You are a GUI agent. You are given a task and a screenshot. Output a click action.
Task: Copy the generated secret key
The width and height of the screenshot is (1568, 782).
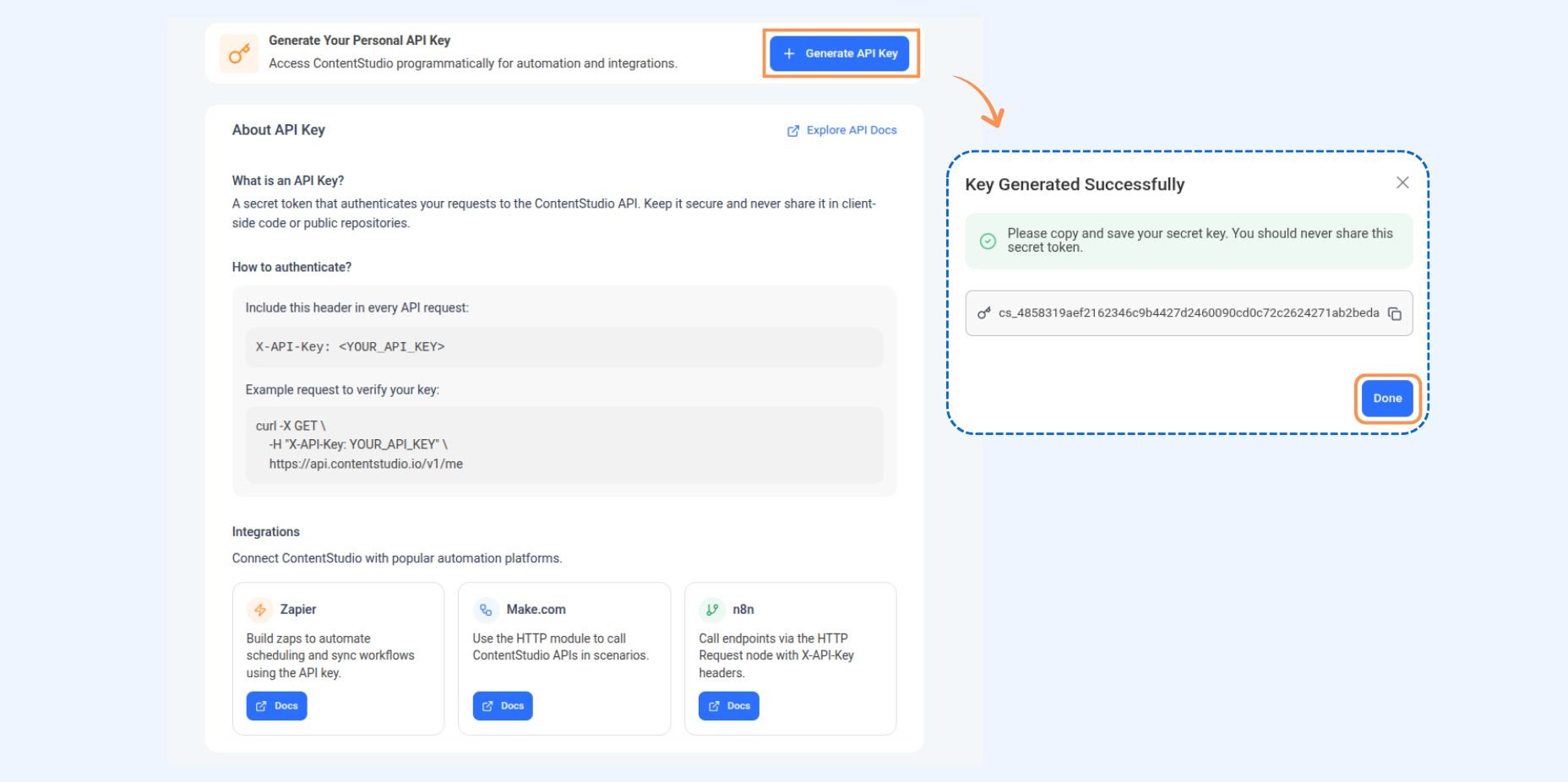tap(1395, 313)
